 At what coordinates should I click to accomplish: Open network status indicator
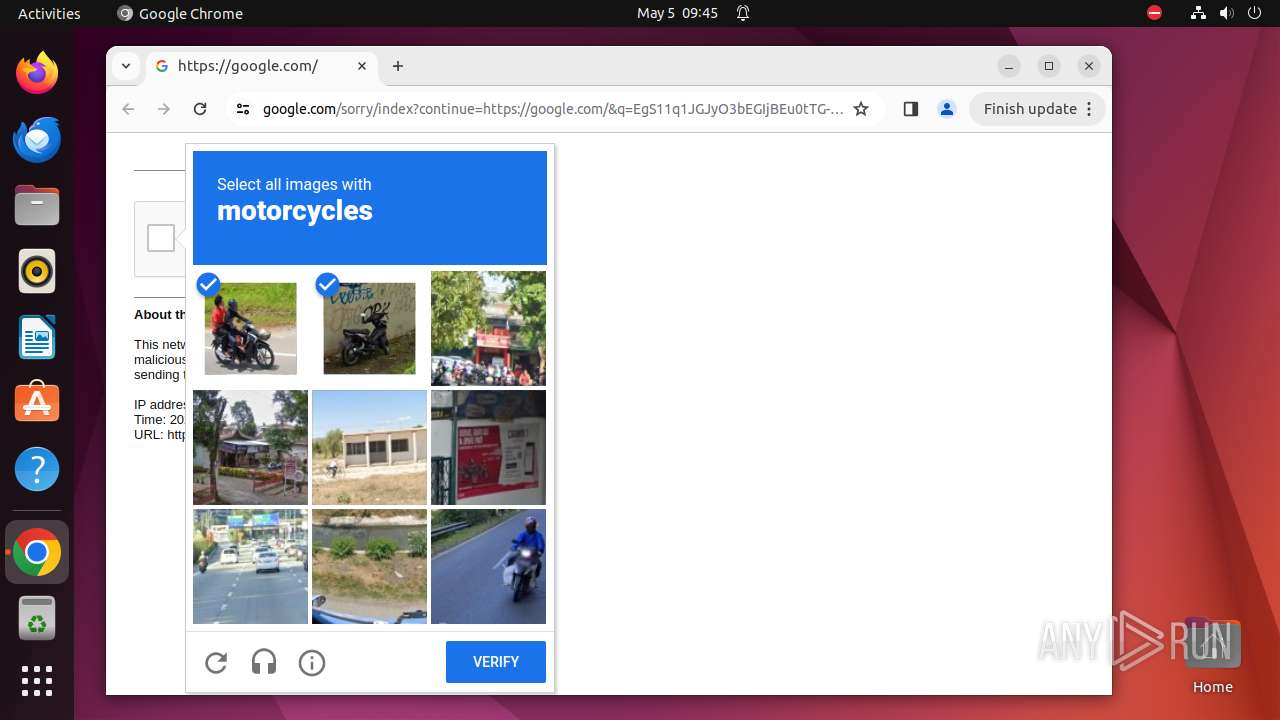tap(1198, 13)
